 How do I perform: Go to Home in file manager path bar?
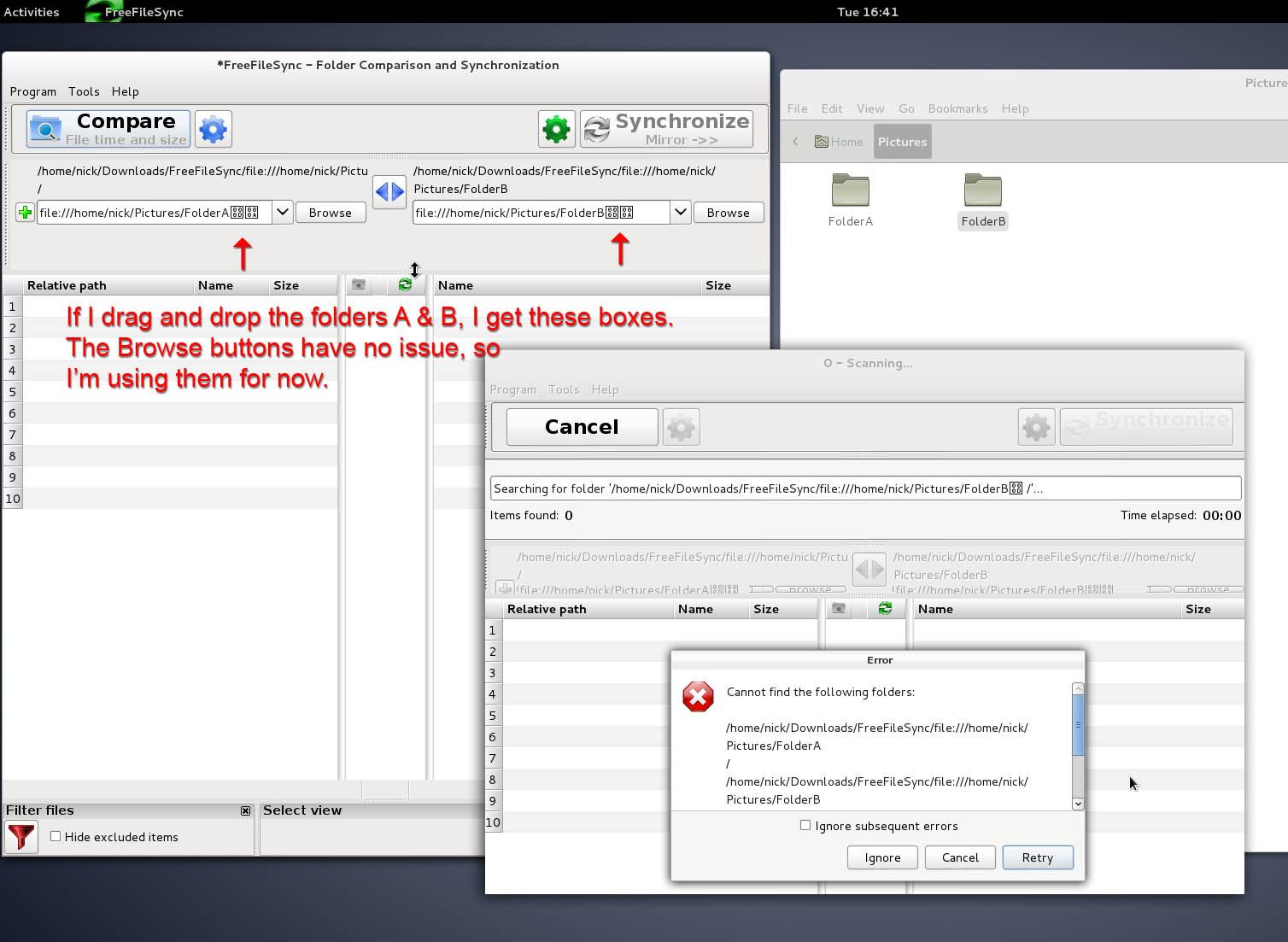click(x=840, y=142)
